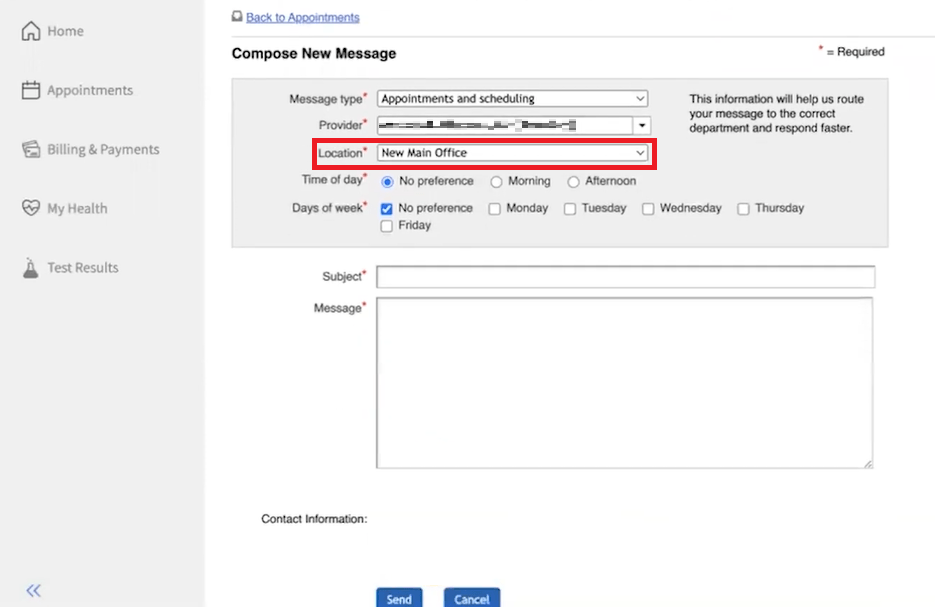
Task: Click the Provider combo box field
Action: 504,125
